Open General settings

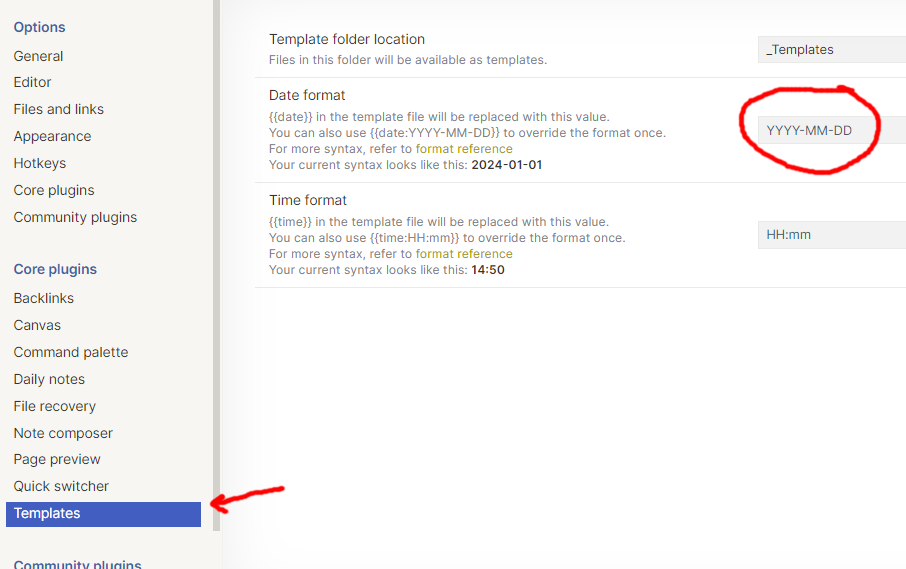click(38, 56)
